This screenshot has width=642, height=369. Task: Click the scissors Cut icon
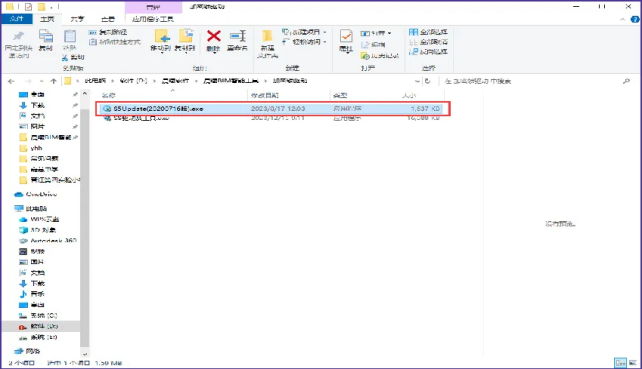point(65,57)
